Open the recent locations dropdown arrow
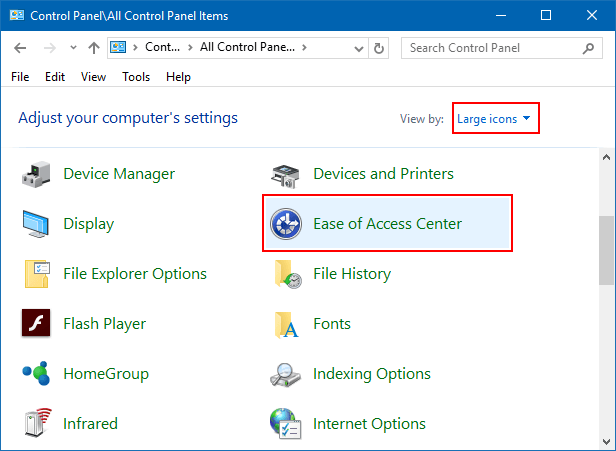616x451 pixels. 73,48
